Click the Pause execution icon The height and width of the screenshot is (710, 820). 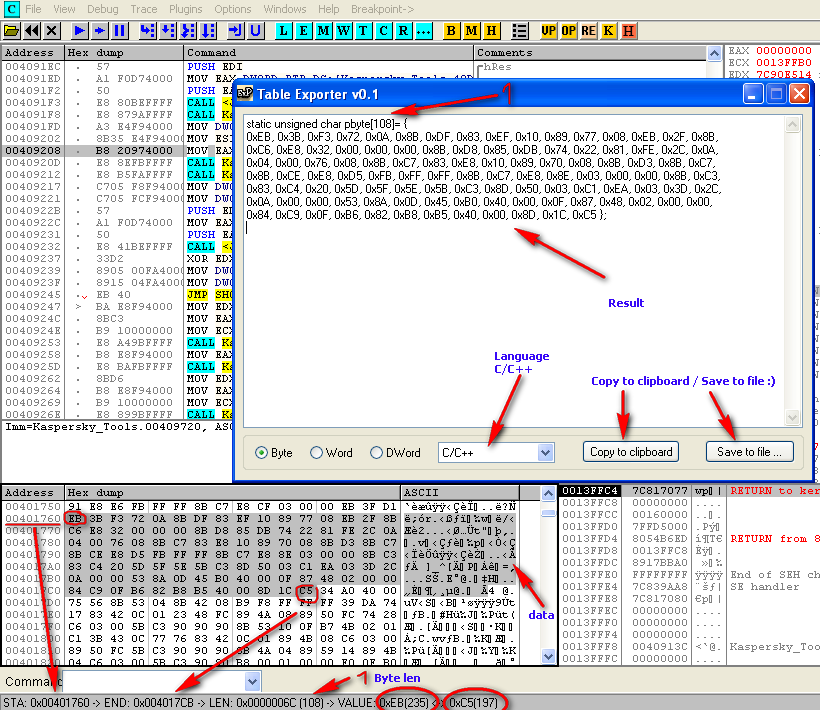pos(120,31)
